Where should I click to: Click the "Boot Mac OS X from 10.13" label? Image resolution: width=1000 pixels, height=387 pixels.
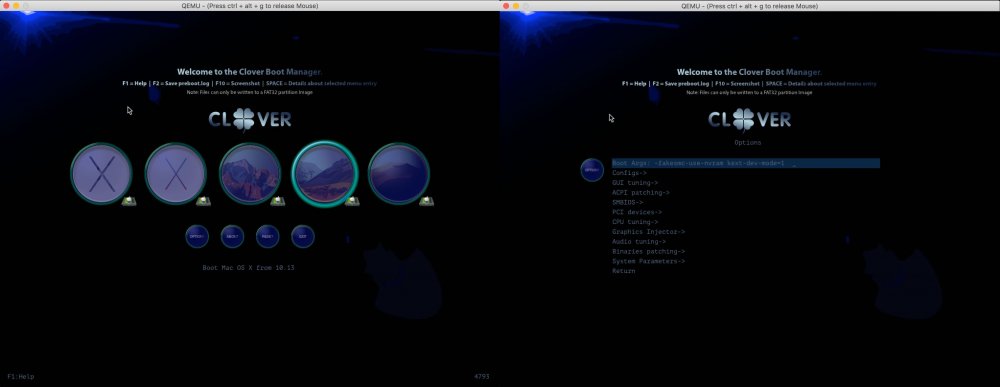pos(248,268)
